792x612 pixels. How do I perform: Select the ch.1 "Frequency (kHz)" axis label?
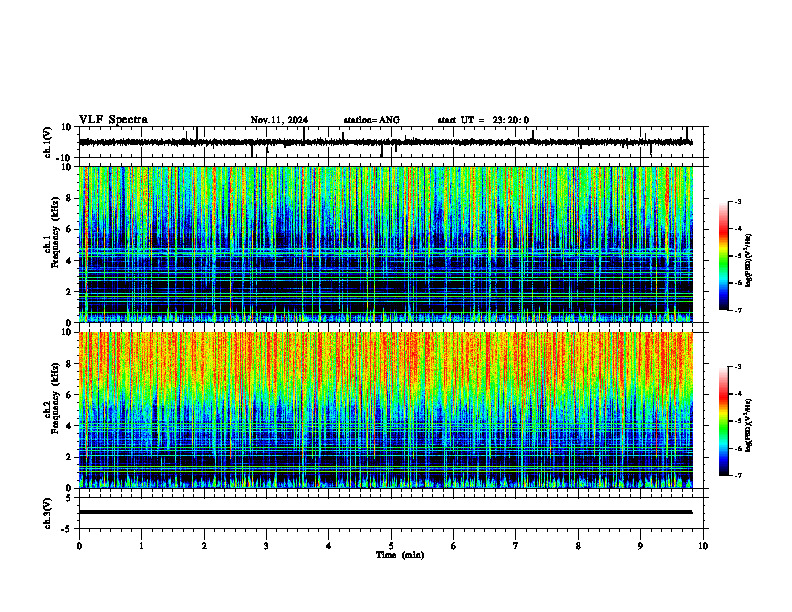pos(56,233)
